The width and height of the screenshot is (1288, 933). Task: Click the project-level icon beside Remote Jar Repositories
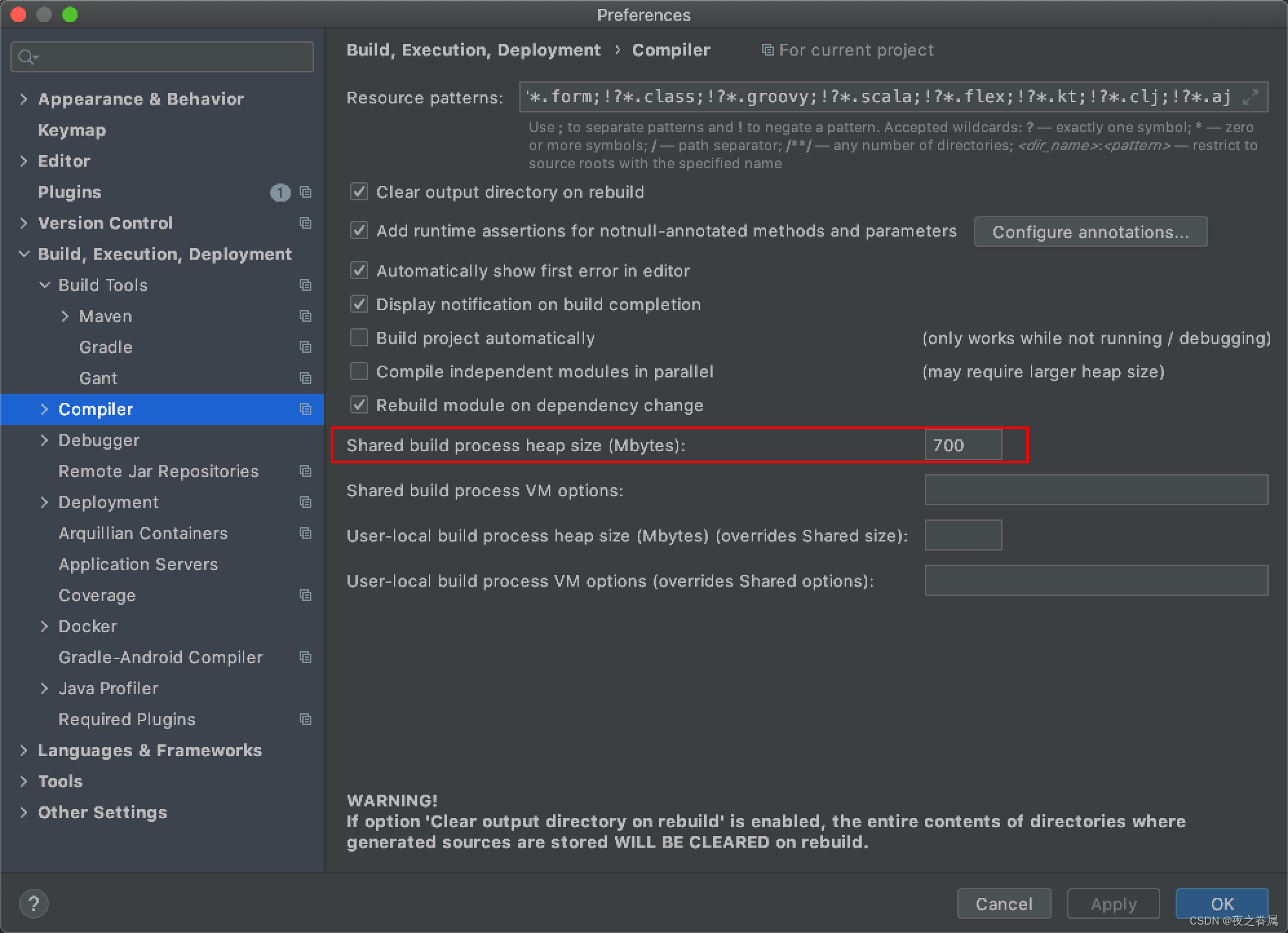[x=306, y=471]
